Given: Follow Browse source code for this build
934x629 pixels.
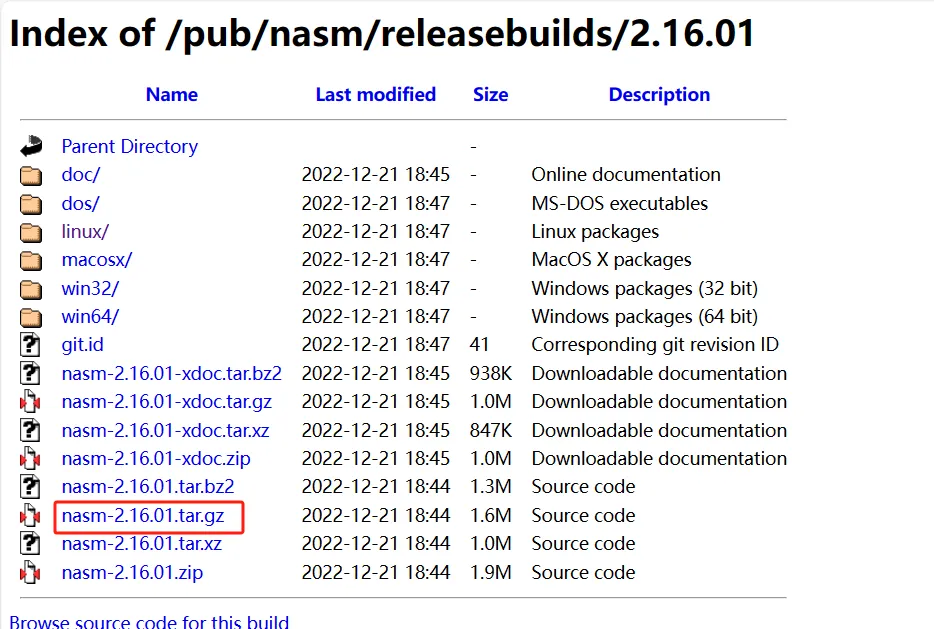Looking at the screenshot, I should [149, 622].
